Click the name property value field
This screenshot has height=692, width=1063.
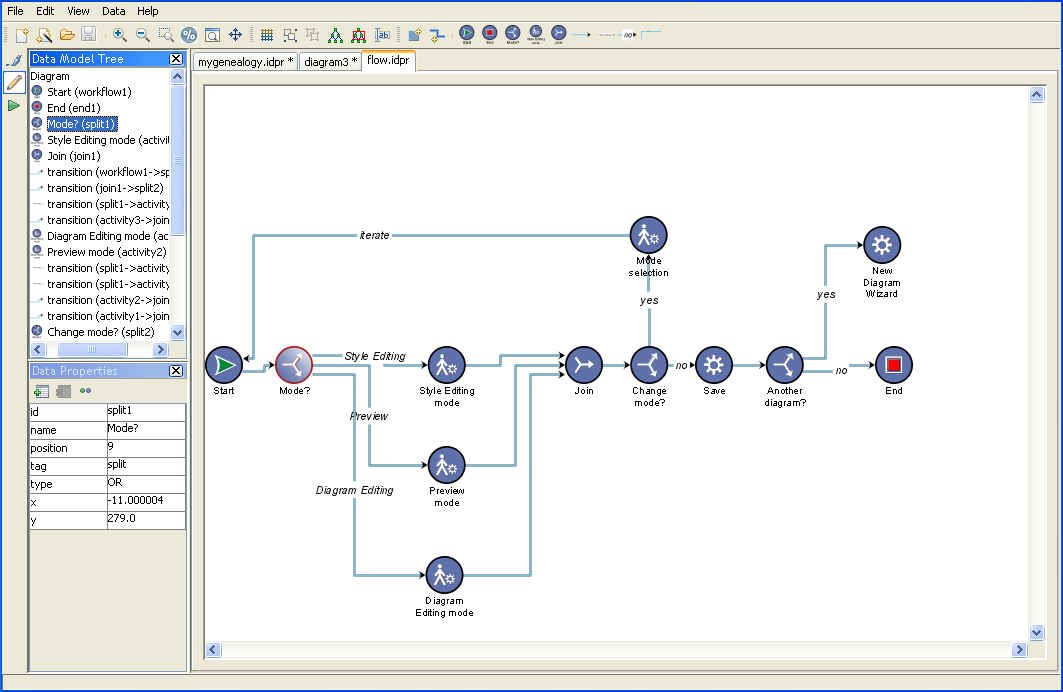coord(145,429)
